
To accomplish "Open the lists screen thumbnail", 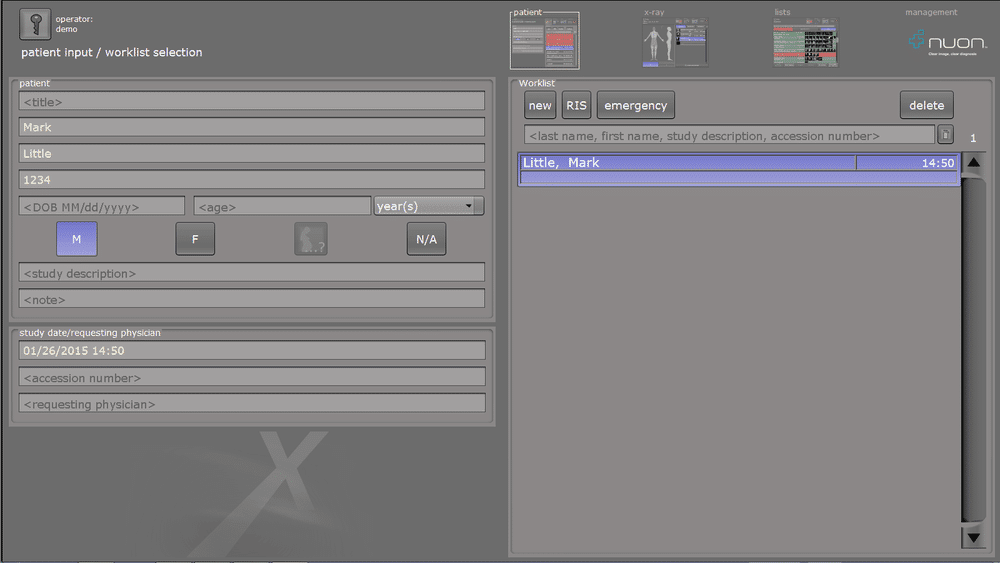I will tap(805, 42).
